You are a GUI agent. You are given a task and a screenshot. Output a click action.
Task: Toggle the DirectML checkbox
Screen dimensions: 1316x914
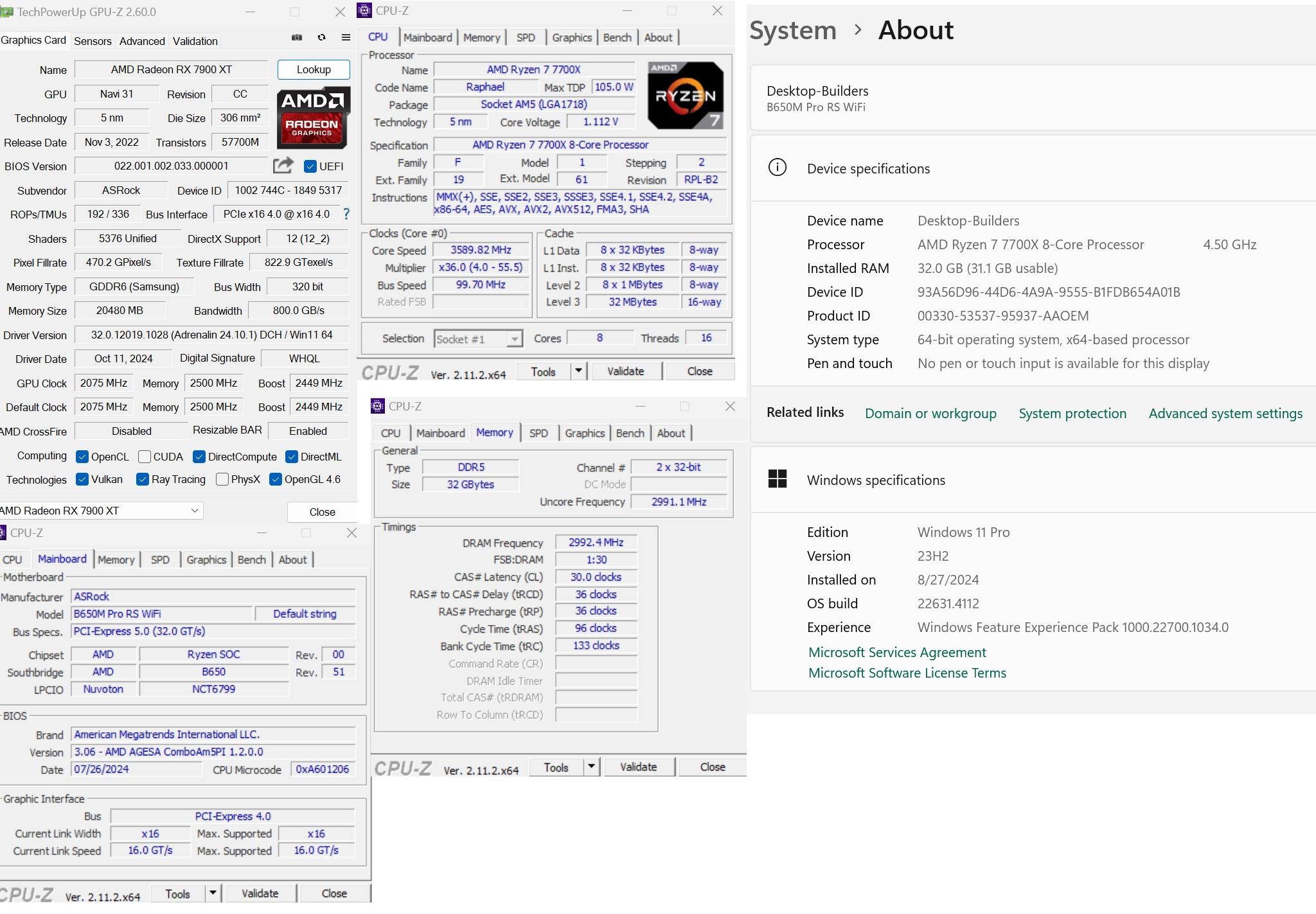[x=292, y=457]
